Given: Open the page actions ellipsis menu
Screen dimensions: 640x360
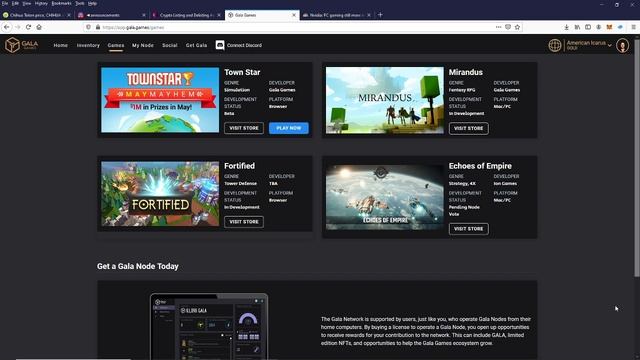Looking at the screenshot, I should click(498, 27).
